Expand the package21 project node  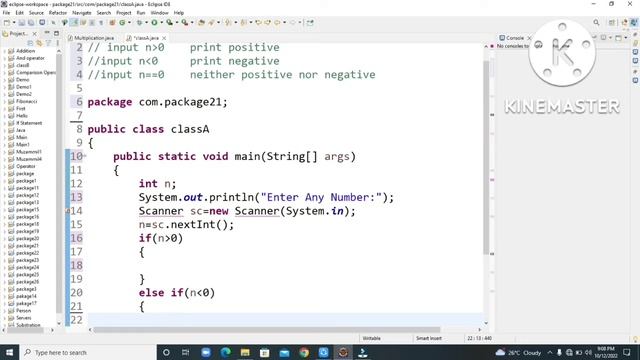5,246
